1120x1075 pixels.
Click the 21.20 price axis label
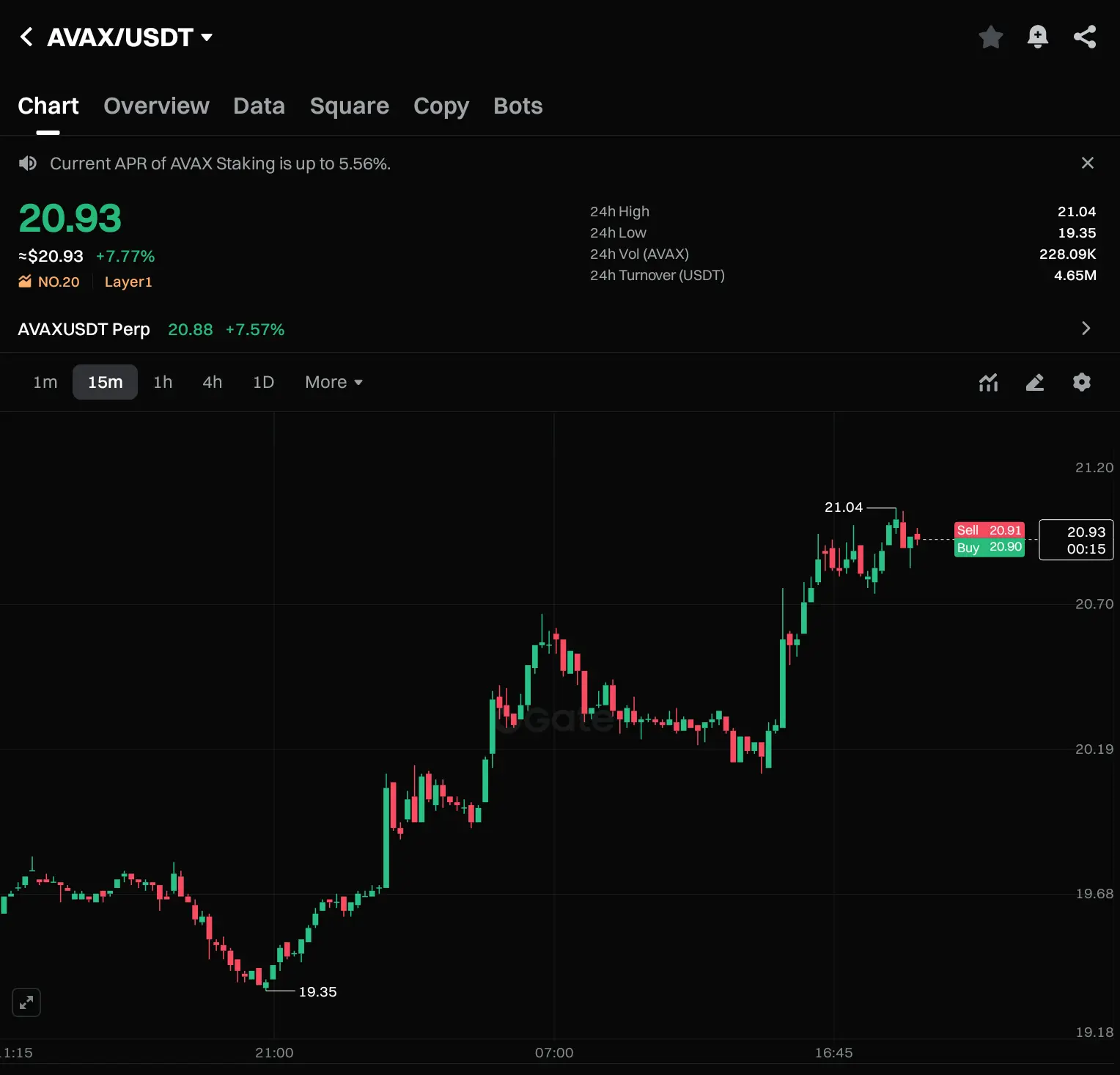coord(1094,467)
